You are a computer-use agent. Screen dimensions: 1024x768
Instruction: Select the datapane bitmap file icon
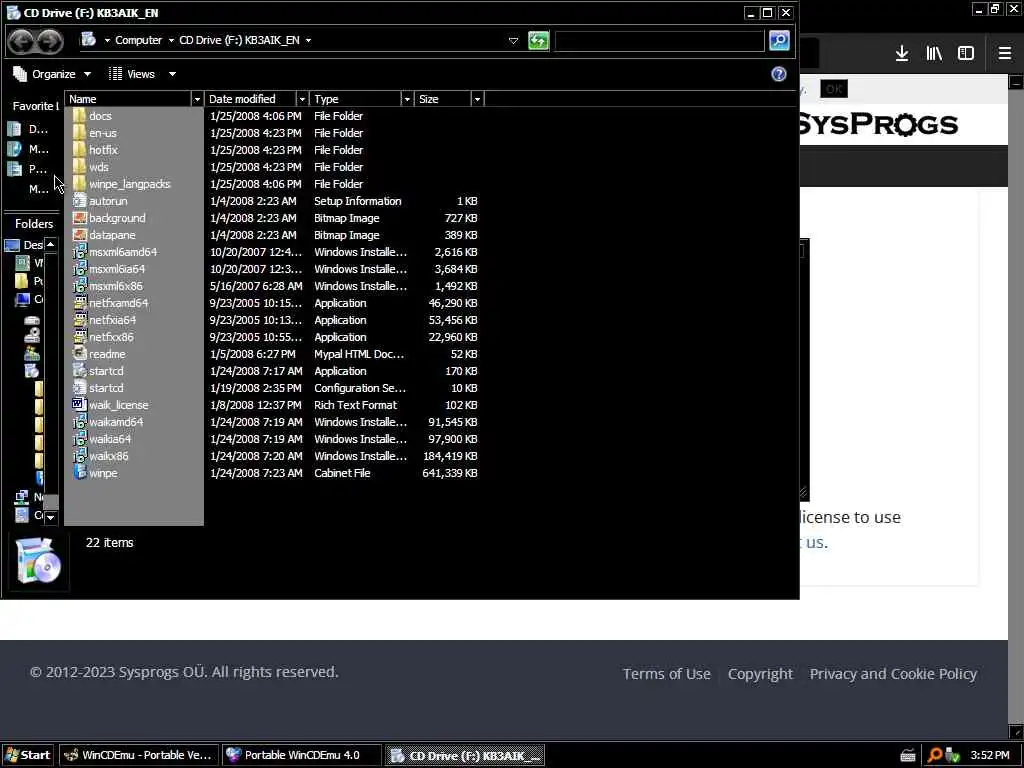pyautogui.click(x=80, y=235)
